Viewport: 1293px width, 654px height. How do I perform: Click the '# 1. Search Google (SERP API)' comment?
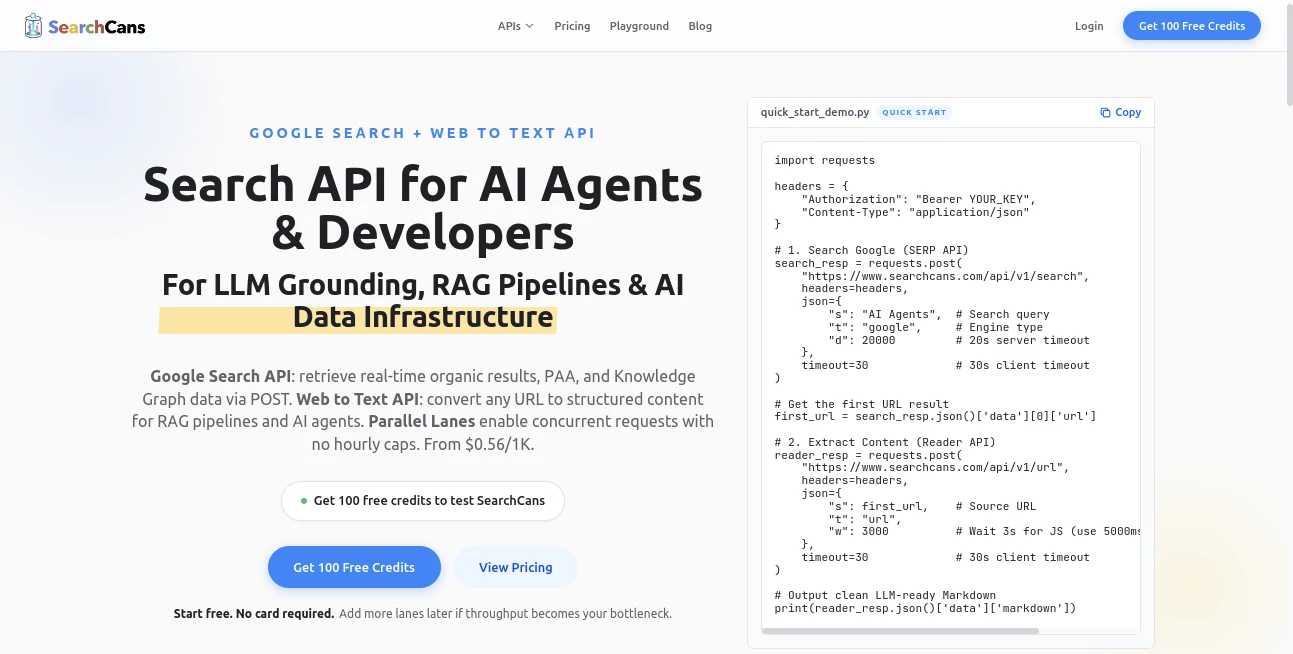point(872,250)
